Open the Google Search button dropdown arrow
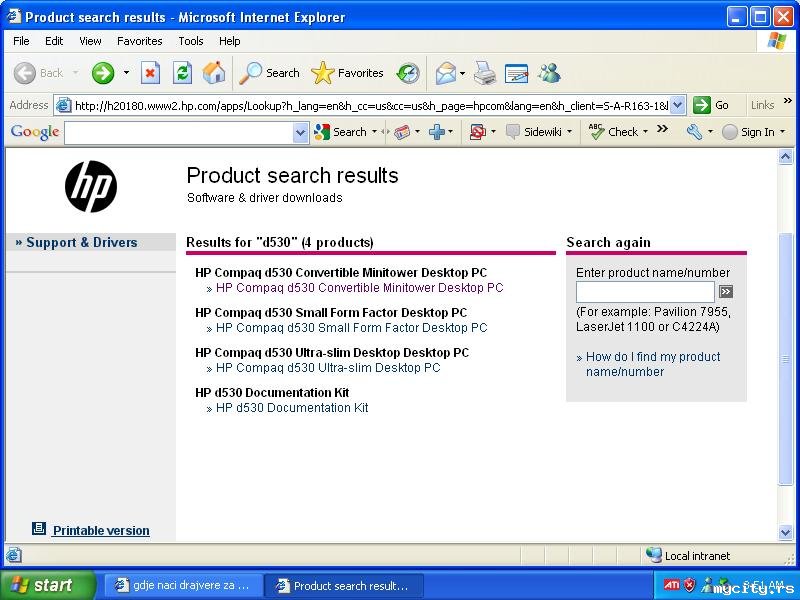 374,132
